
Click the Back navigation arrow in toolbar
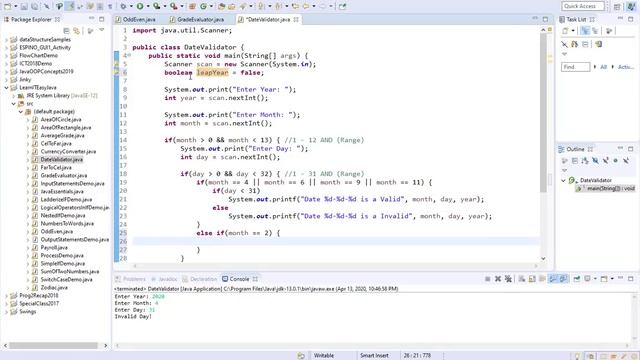(x=306, y=7)
